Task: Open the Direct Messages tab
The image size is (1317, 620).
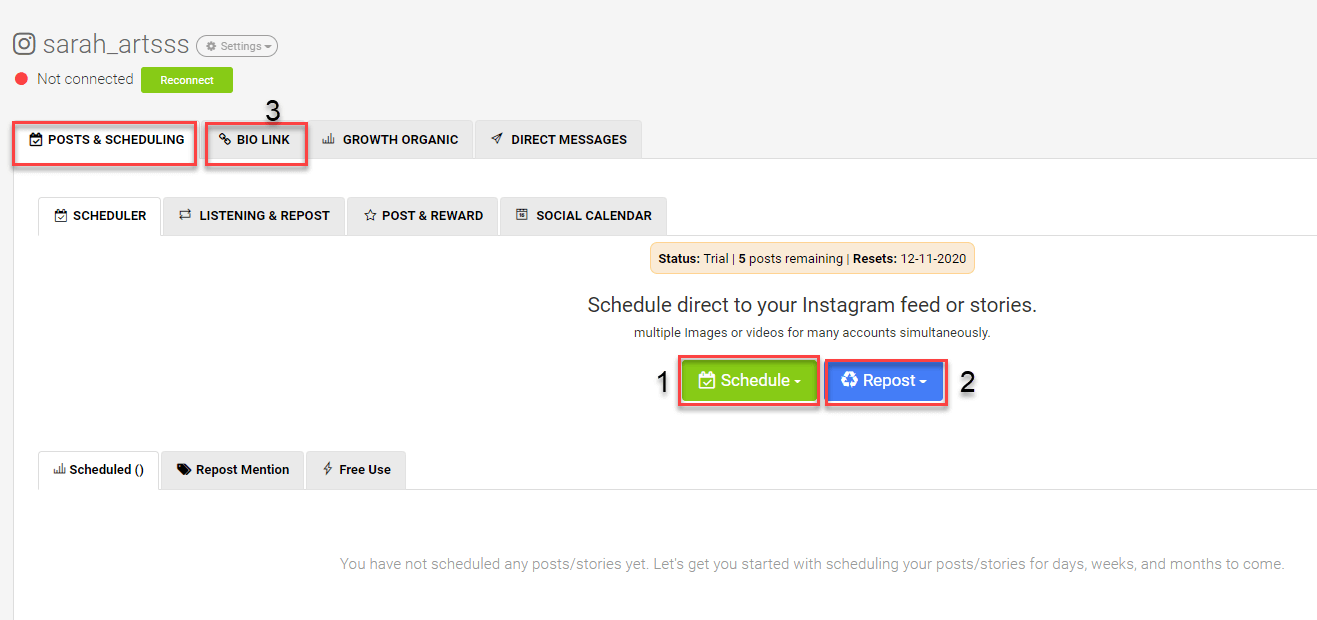Action: pos(559,140)
